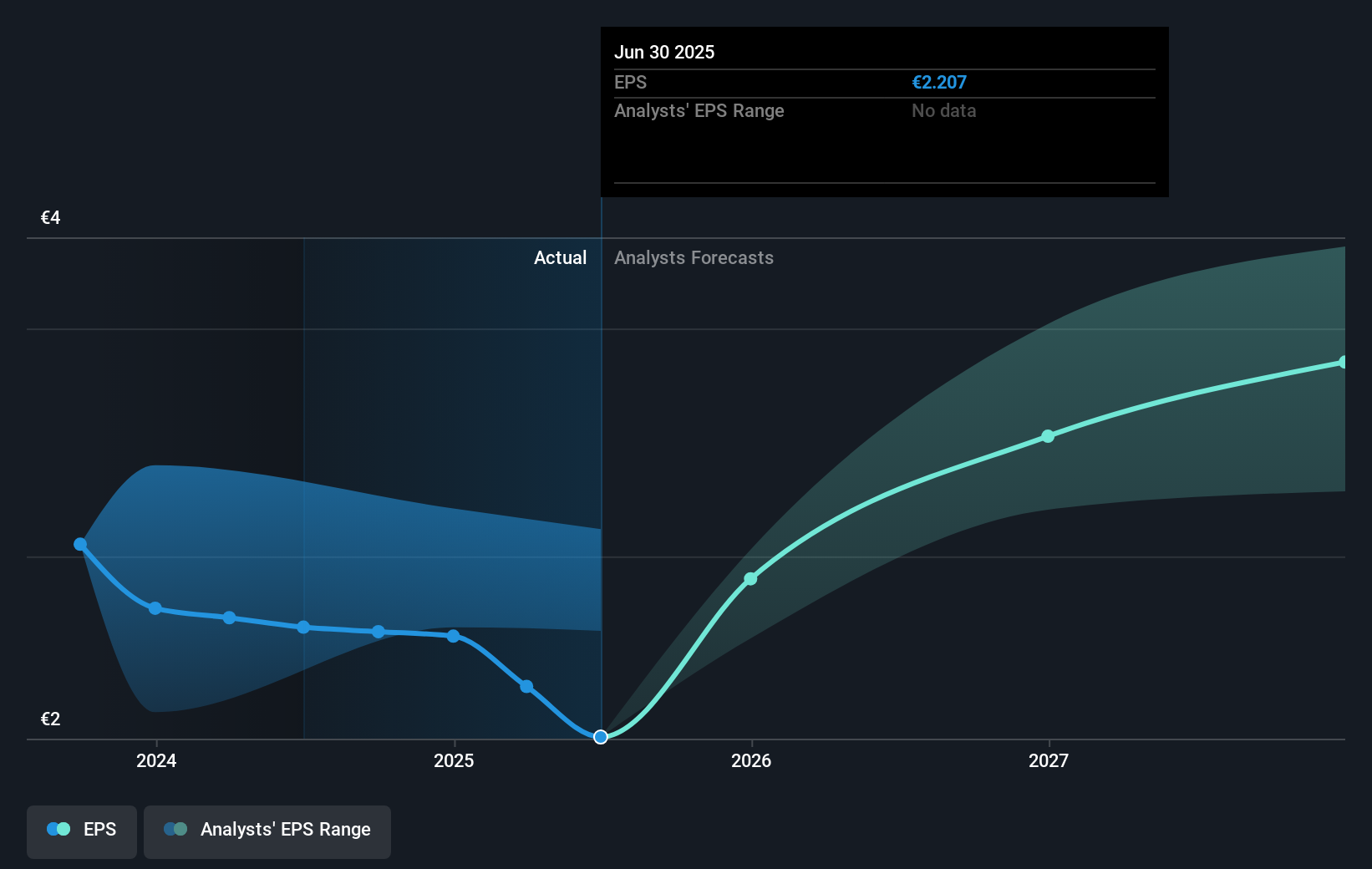
Task: Click the 2026 forecast EPS data point
Action: point(750,578)
